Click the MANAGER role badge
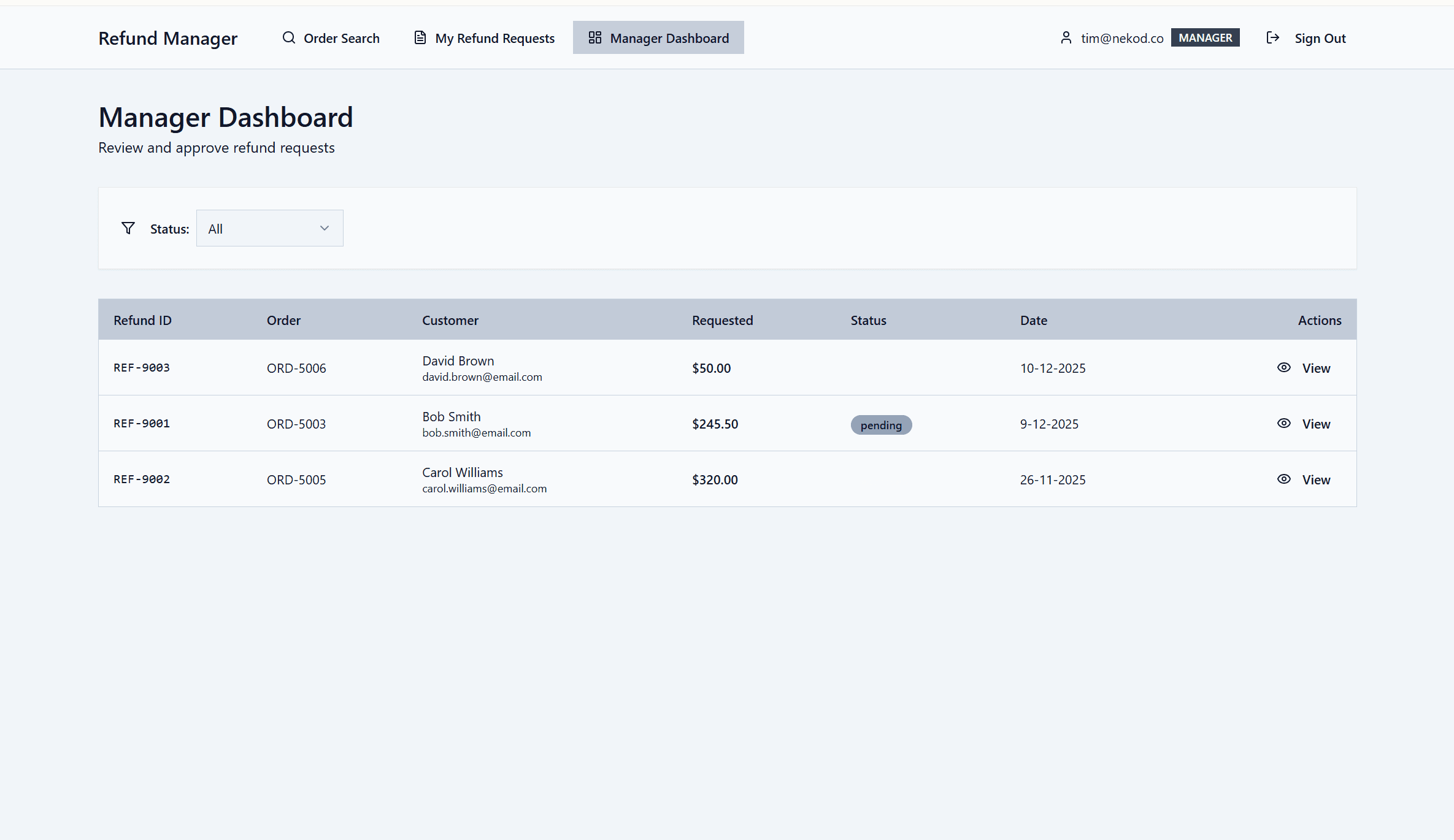The image size is (1454, 840). pyautogui.click(x=1205, y=38)
